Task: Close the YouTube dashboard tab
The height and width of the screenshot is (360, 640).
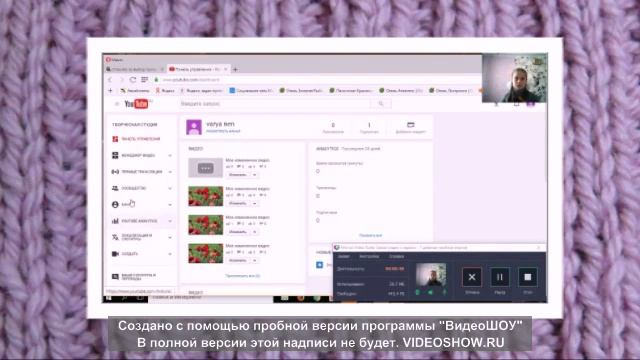Action: pos(225,69)
